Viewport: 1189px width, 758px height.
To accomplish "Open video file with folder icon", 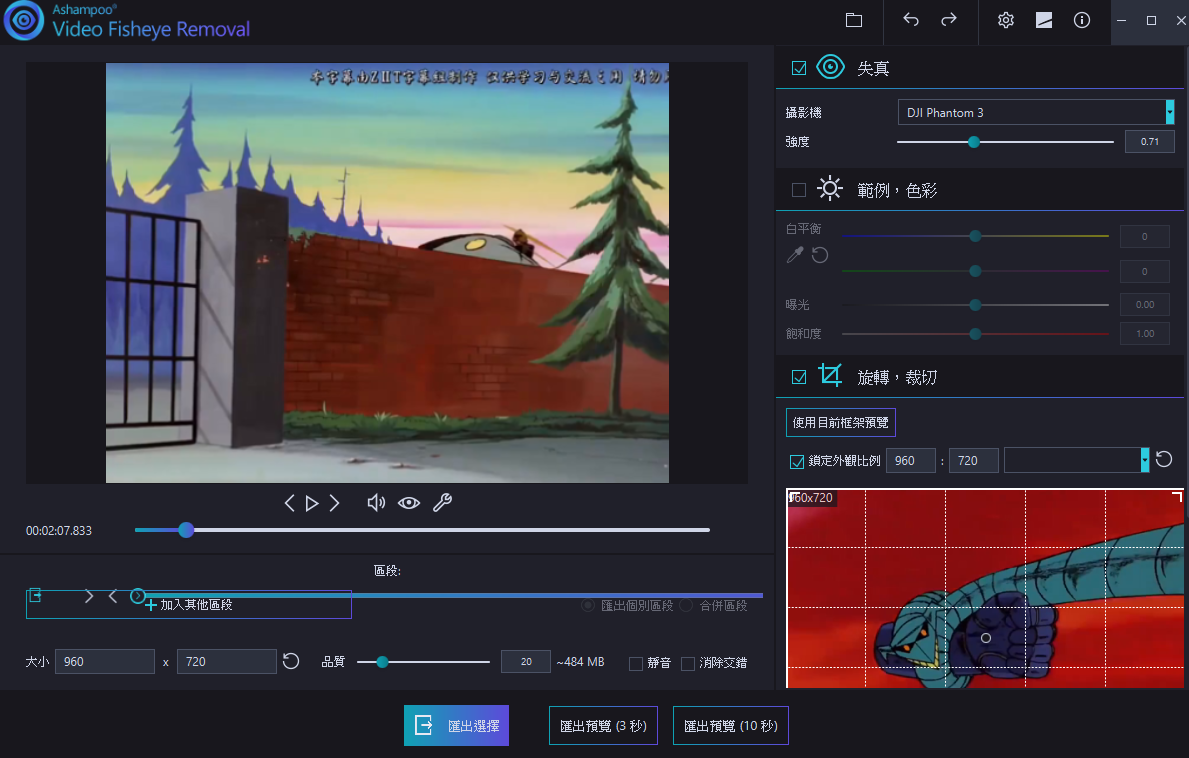I will (854, 20).
